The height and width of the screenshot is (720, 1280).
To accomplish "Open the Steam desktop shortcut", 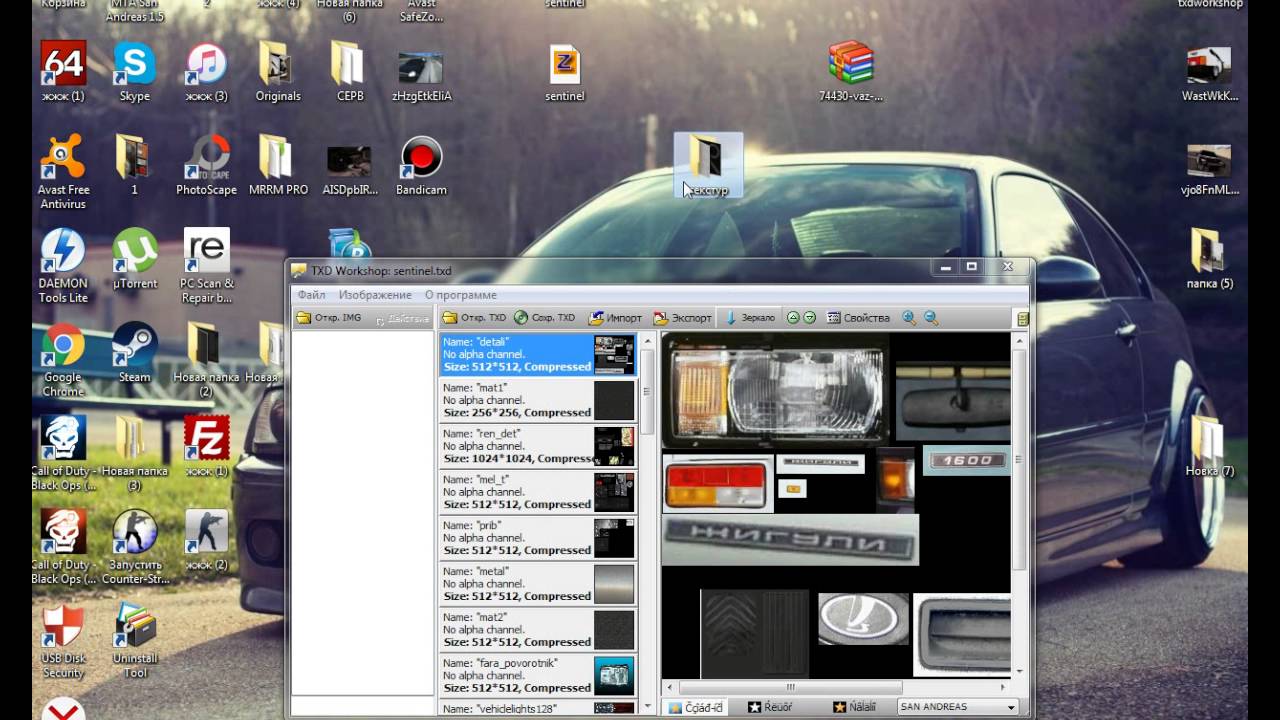I will [134, 353].
